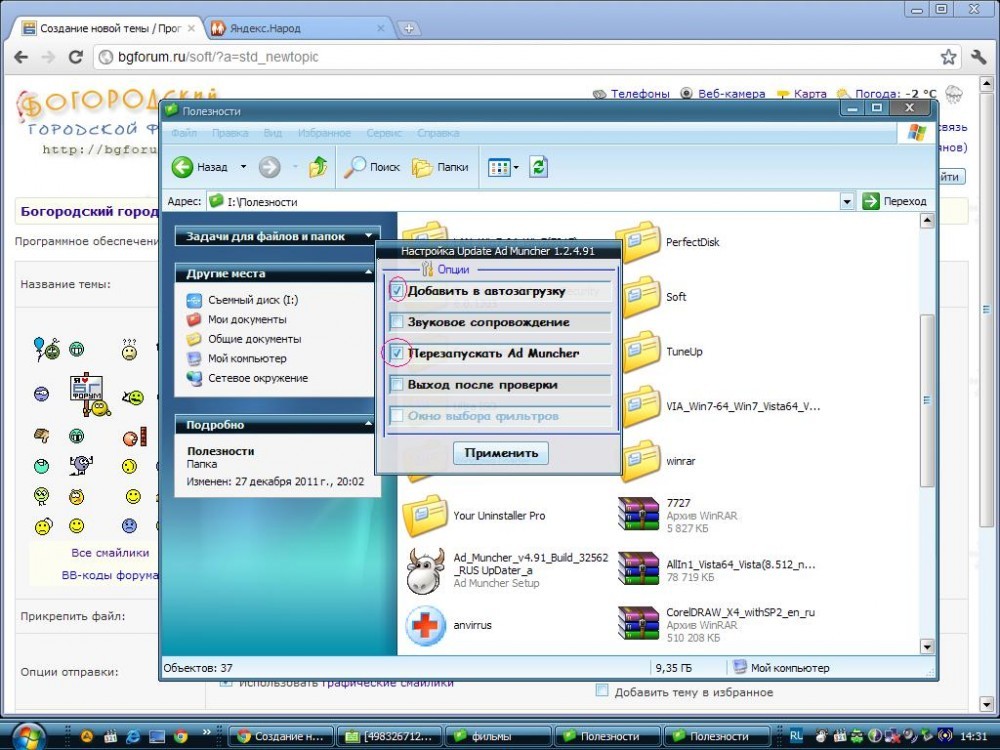1000x750 pixels.
Task: Click the green Back (Назад) arrow
Action: tap(182, 167)
